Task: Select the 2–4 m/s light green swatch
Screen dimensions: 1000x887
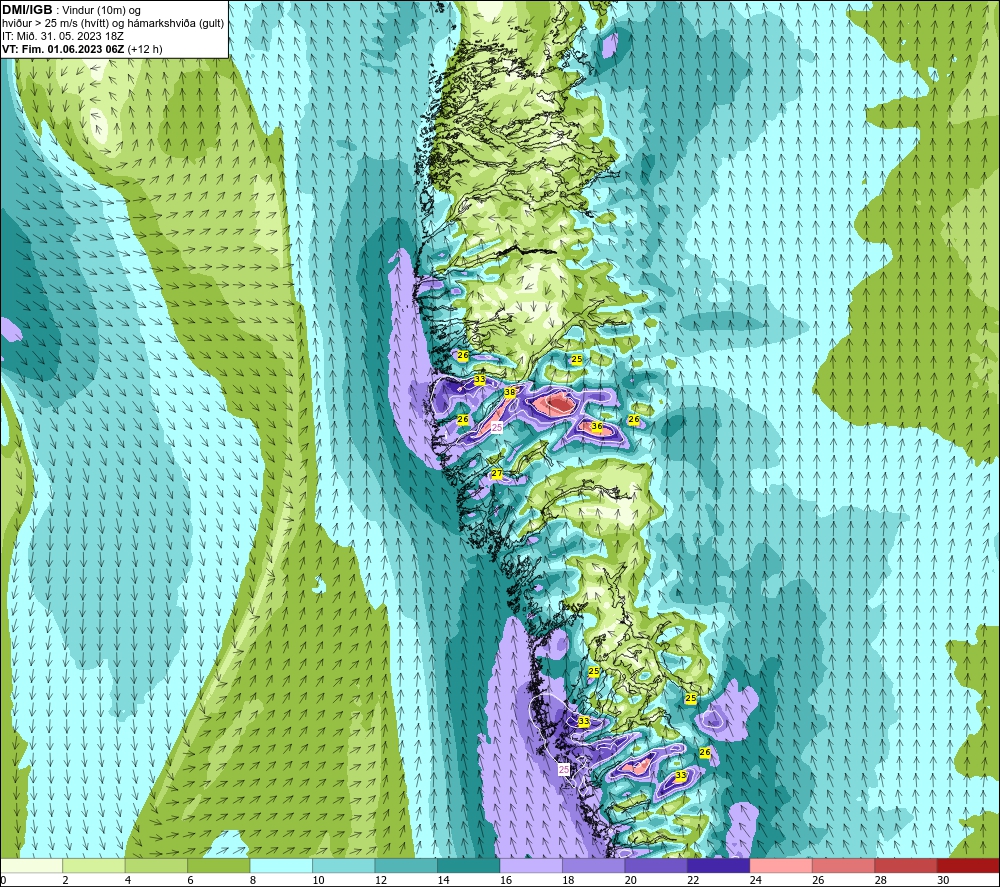Action: tap(94, 866)
